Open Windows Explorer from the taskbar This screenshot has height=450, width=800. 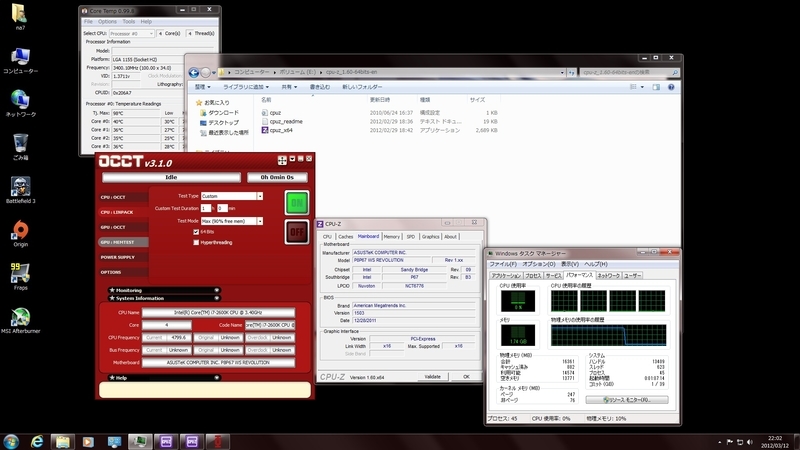(x=63, y=441)
